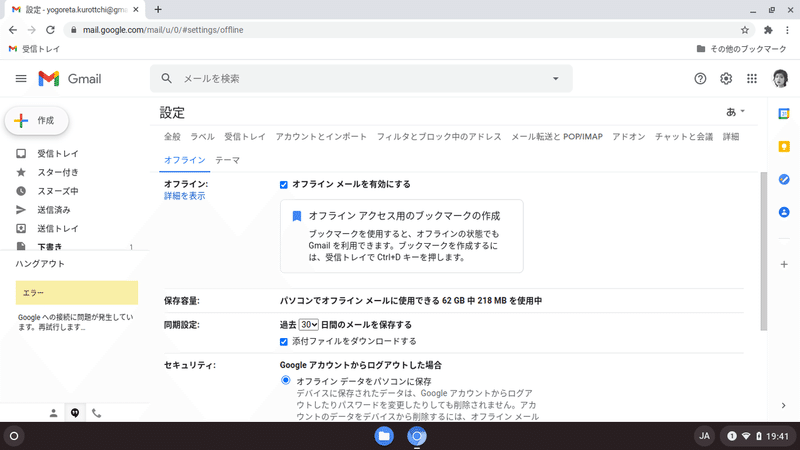Open 受信トレイ in the sidebar
800x450 pixels.
pyautogui.click(x=58, y=154)
